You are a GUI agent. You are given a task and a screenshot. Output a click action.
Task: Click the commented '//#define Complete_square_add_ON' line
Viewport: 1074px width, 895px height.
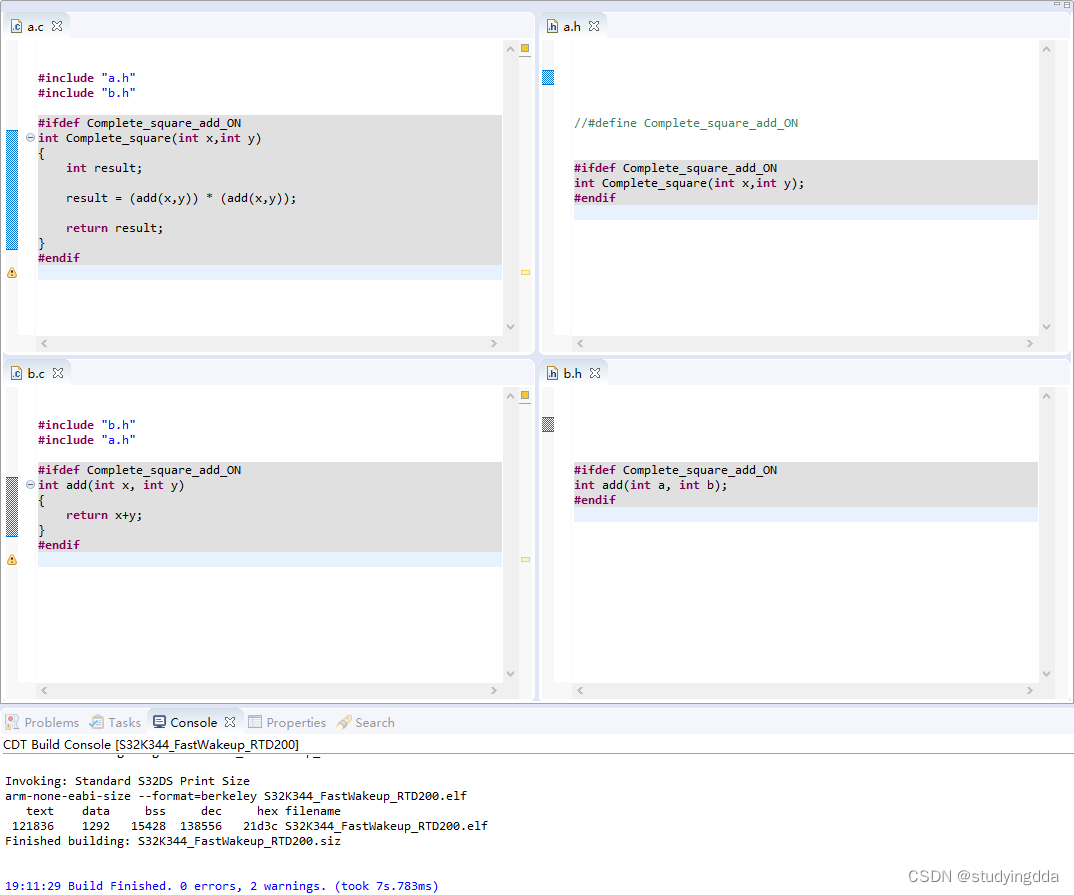[x=686, y=123]
